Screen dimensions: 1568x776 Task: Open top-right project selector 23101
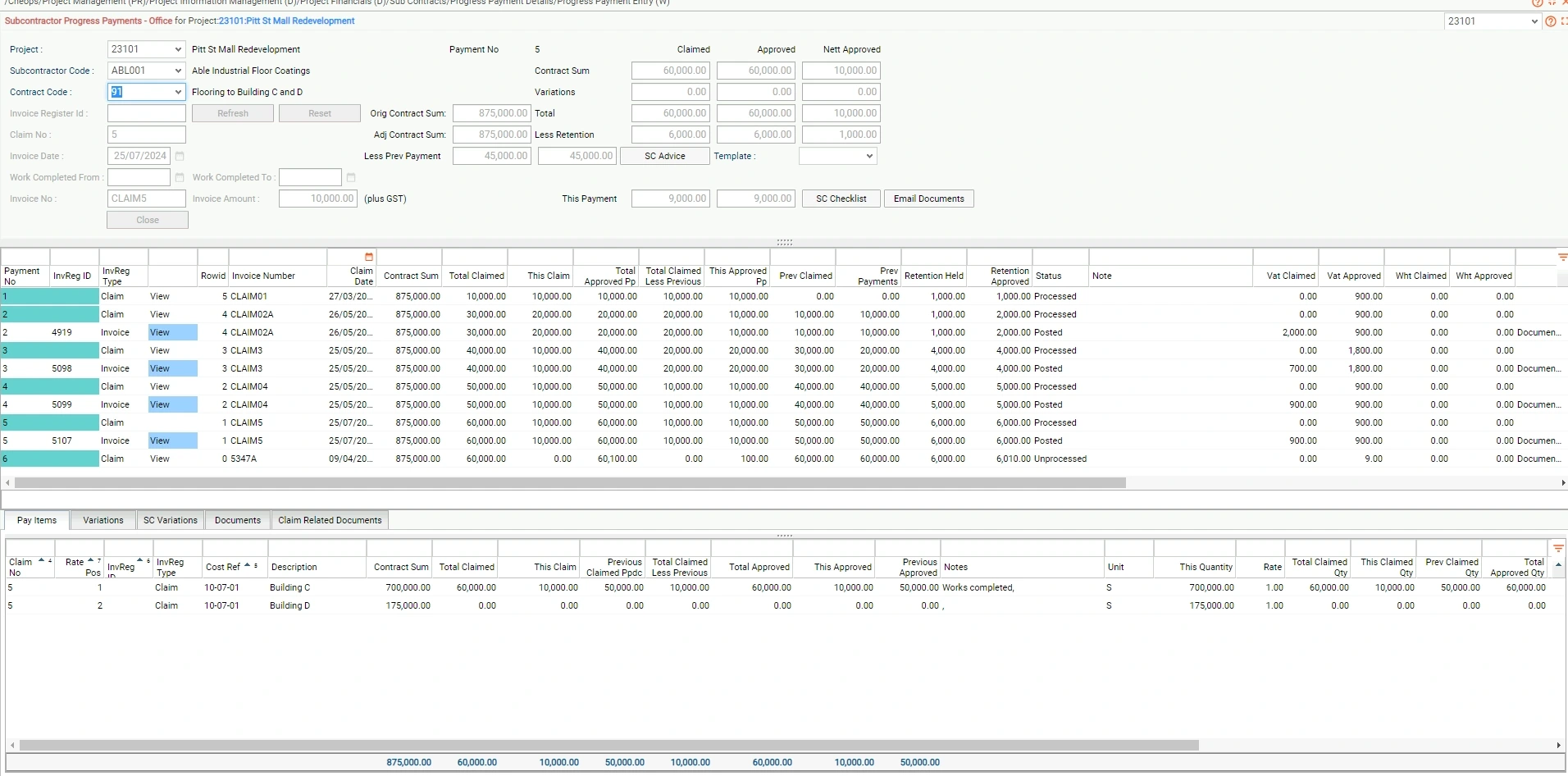[1534, 21]
